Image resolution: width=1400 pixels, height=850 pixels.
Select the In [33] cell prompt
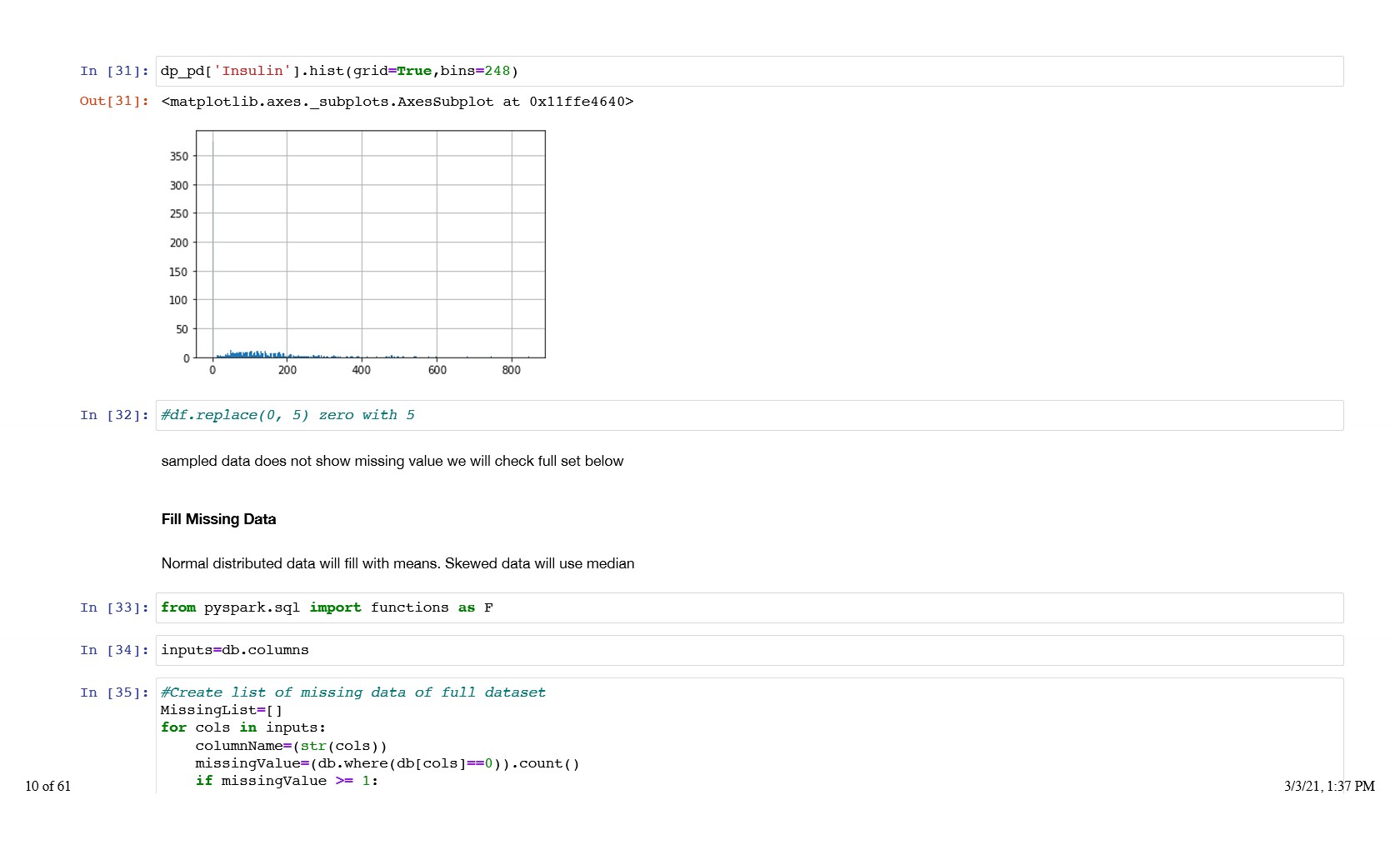114,608
